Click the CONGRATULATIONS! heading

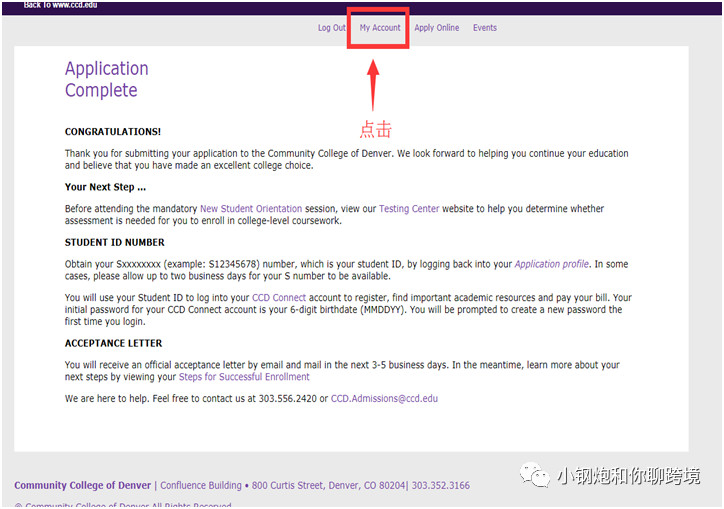point(113,132)
